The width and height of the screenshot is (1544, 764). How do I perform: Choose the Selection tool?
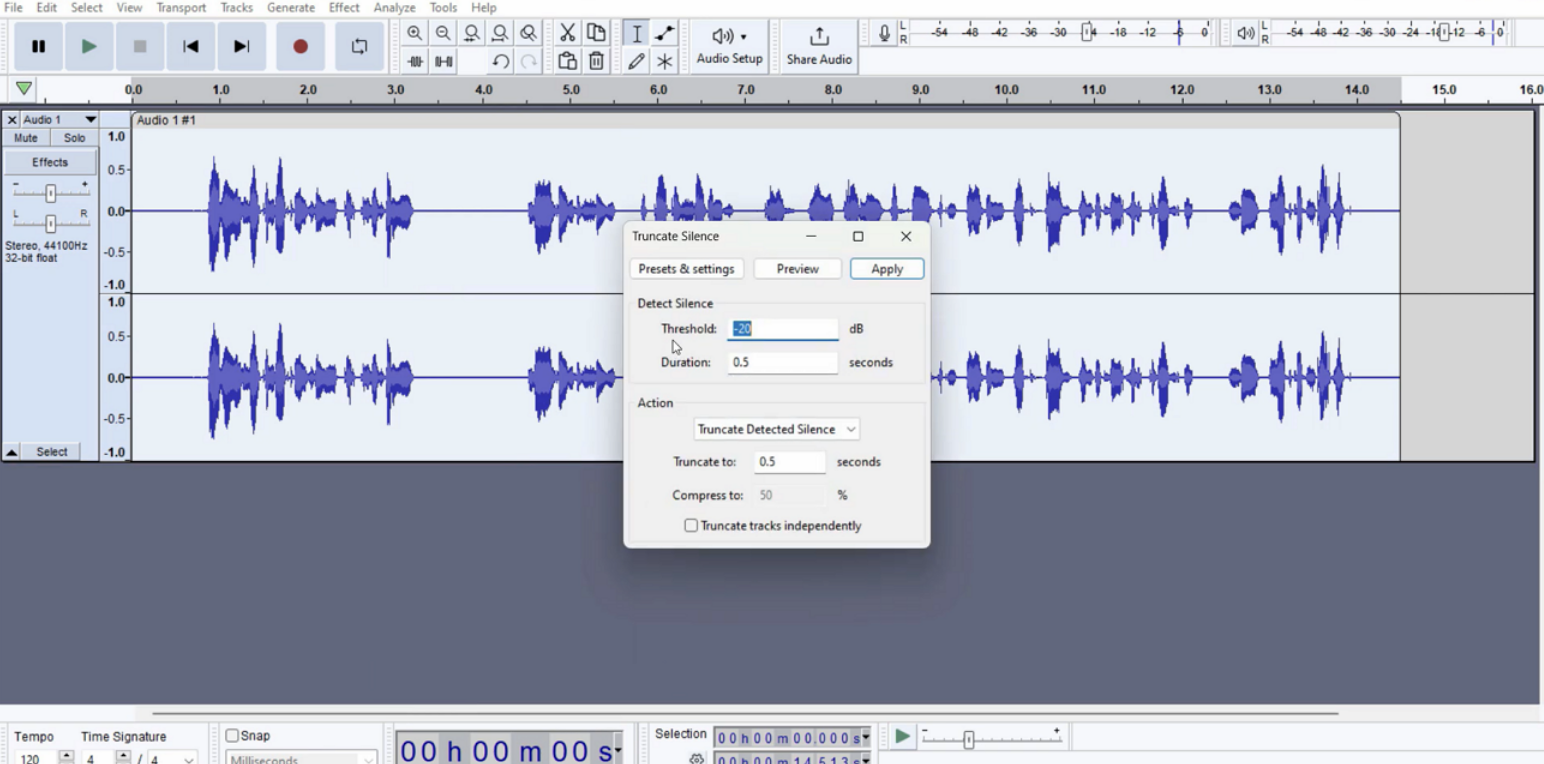pyautogui.click(x=636, y=33)
